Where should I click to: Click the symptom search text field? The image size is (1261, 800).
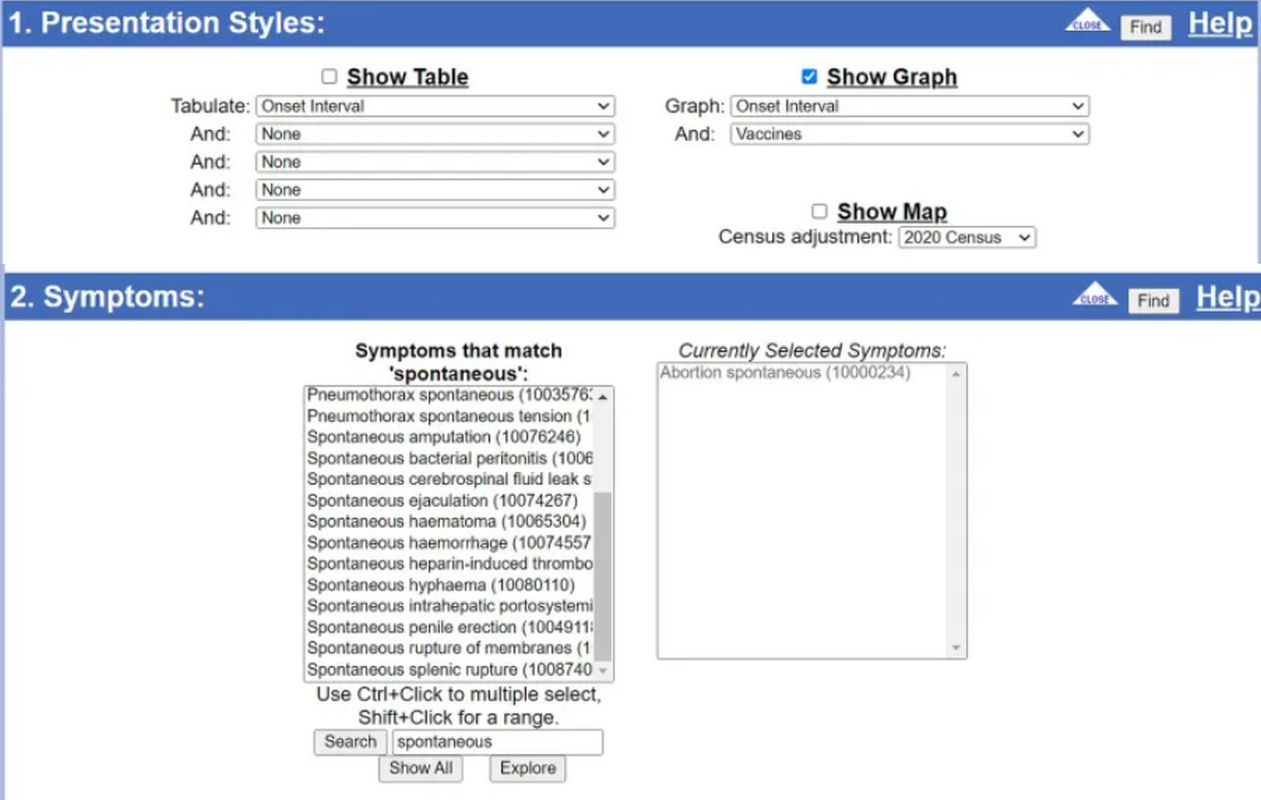[x=497, y=742]
